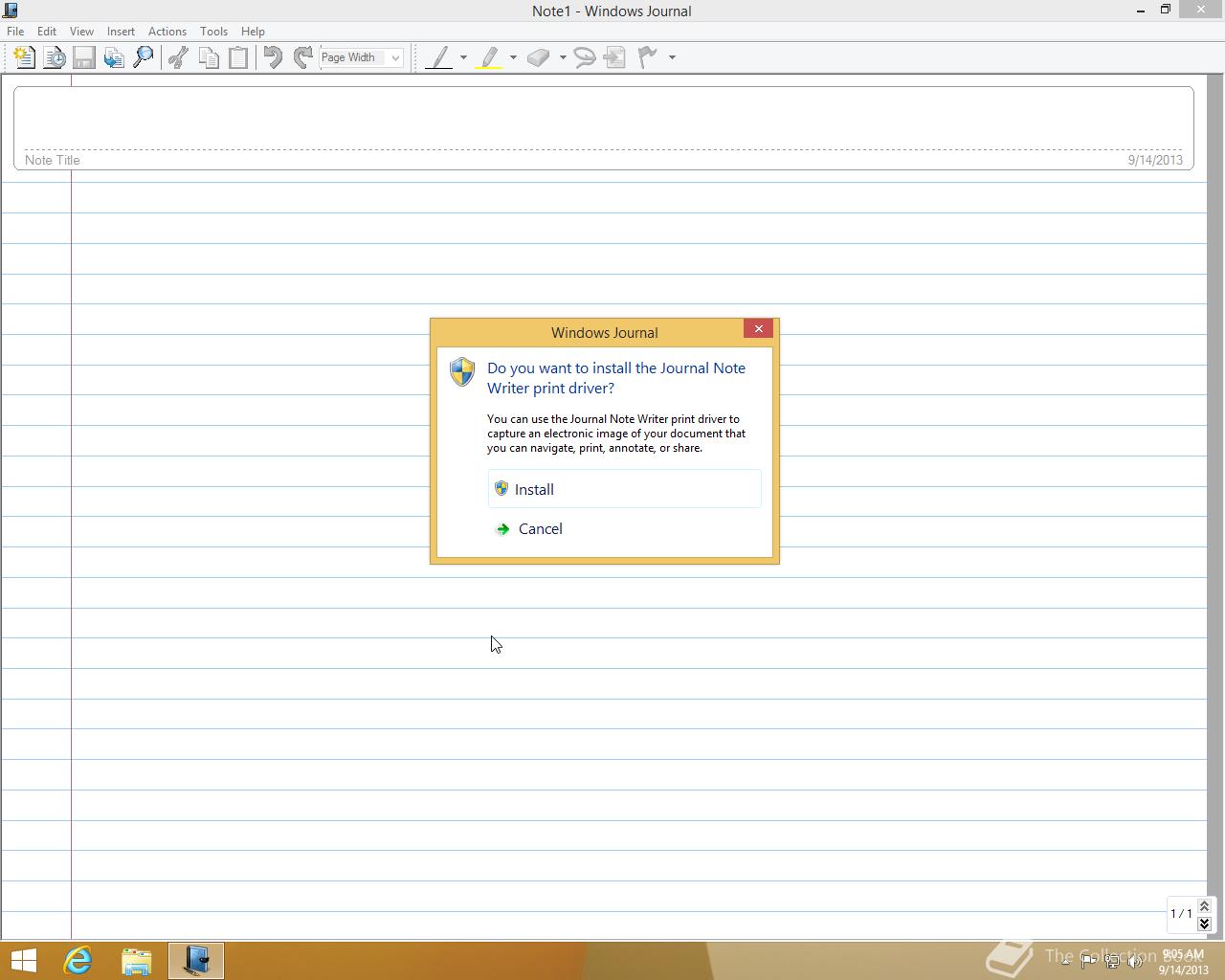Viewport: 1225px width, 980px height.
Task: Click Windows Journal taskbar button
Action: pyautogui.click(x=196, y=961)
